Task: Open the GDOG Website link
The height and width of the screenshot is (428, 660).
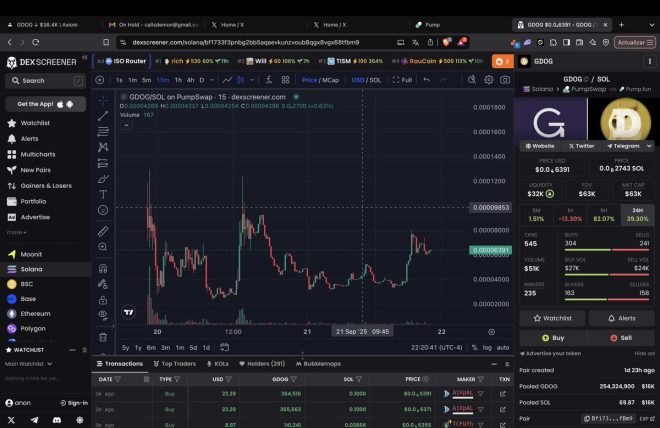Action: [540, 146]
